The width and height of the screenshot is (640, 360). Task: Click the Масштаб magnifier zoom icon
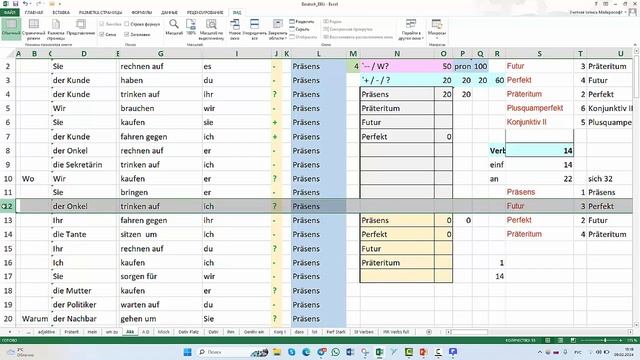[174, 27]
